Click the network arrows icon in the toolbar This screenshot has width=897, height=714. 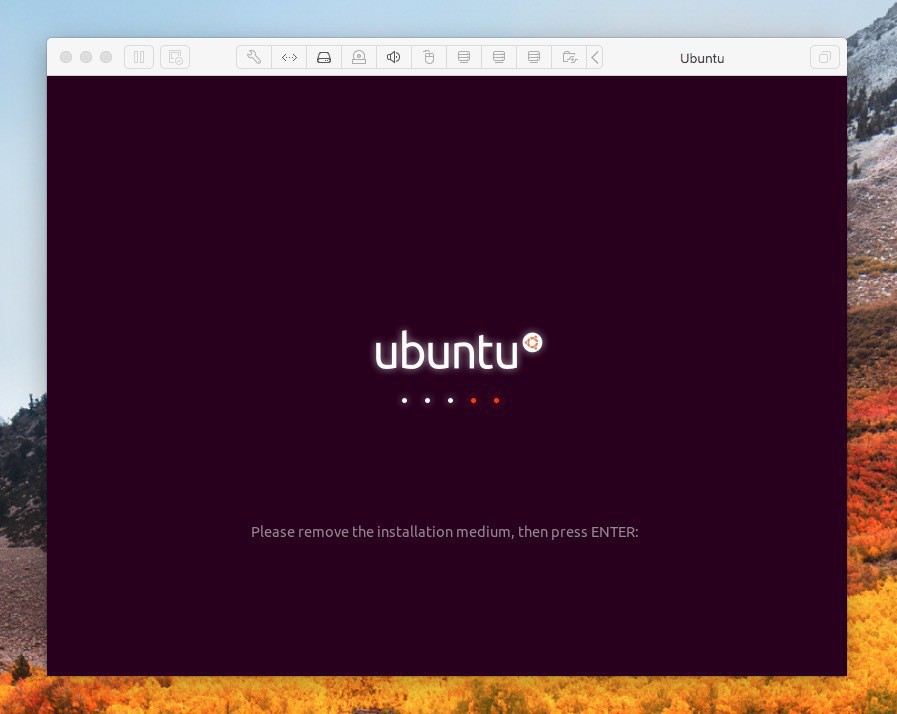(x=289, y=57)
